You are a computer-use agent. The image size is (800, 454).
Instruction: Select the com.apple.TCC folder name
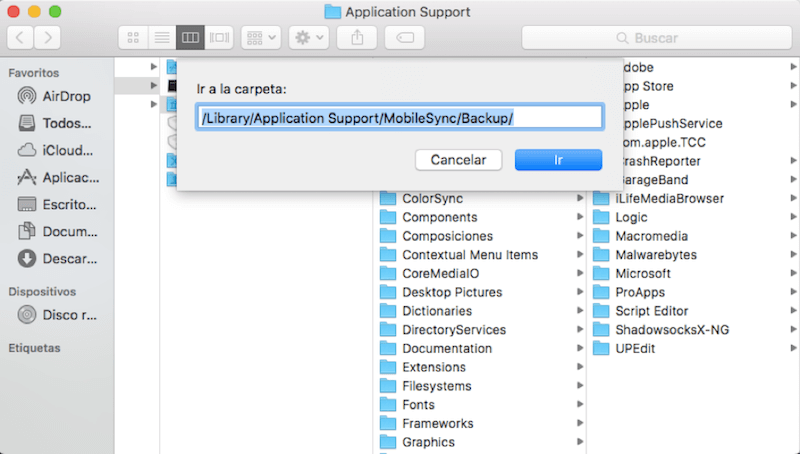point(663,142)
